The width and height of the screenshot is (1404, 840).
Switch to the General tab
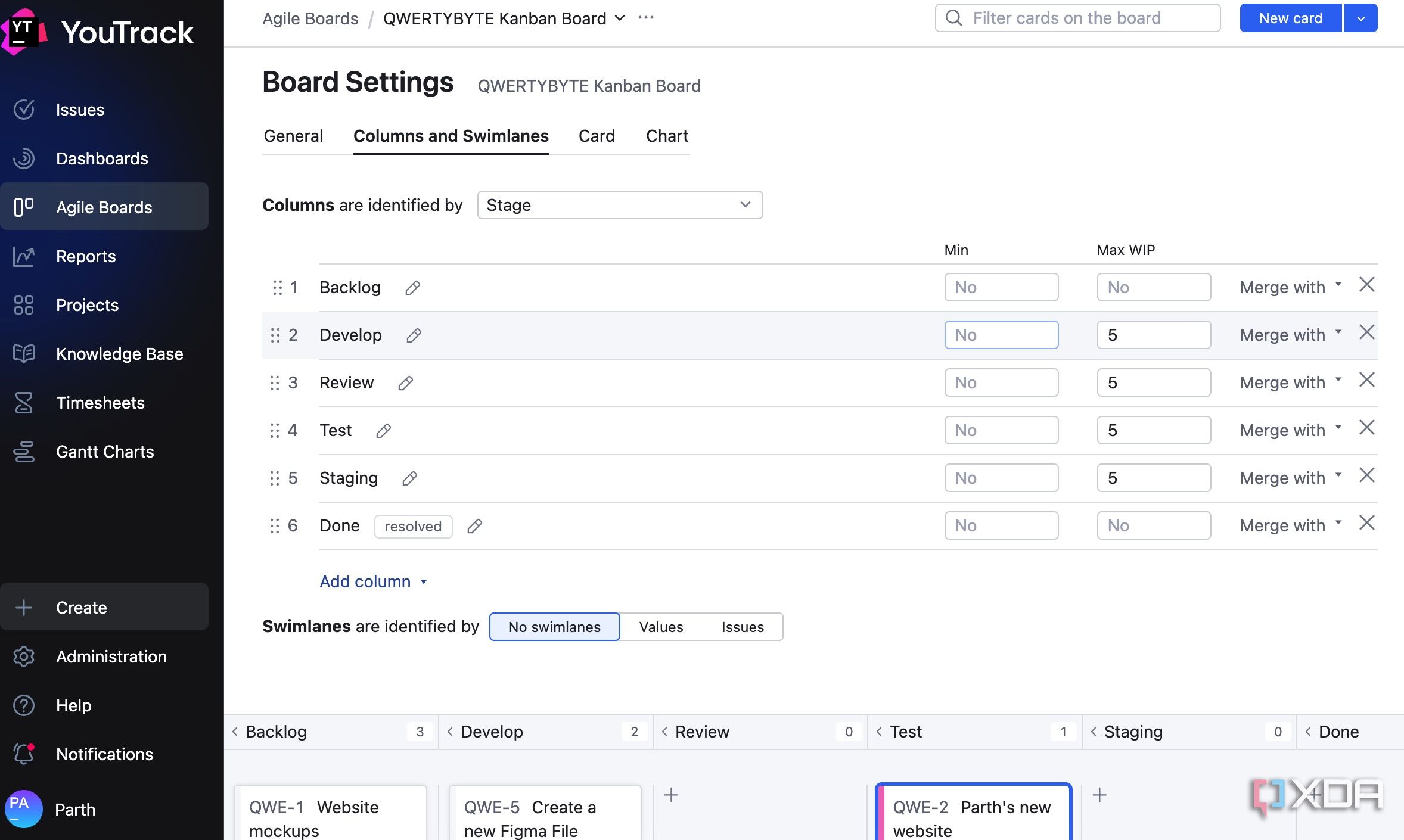293,136
